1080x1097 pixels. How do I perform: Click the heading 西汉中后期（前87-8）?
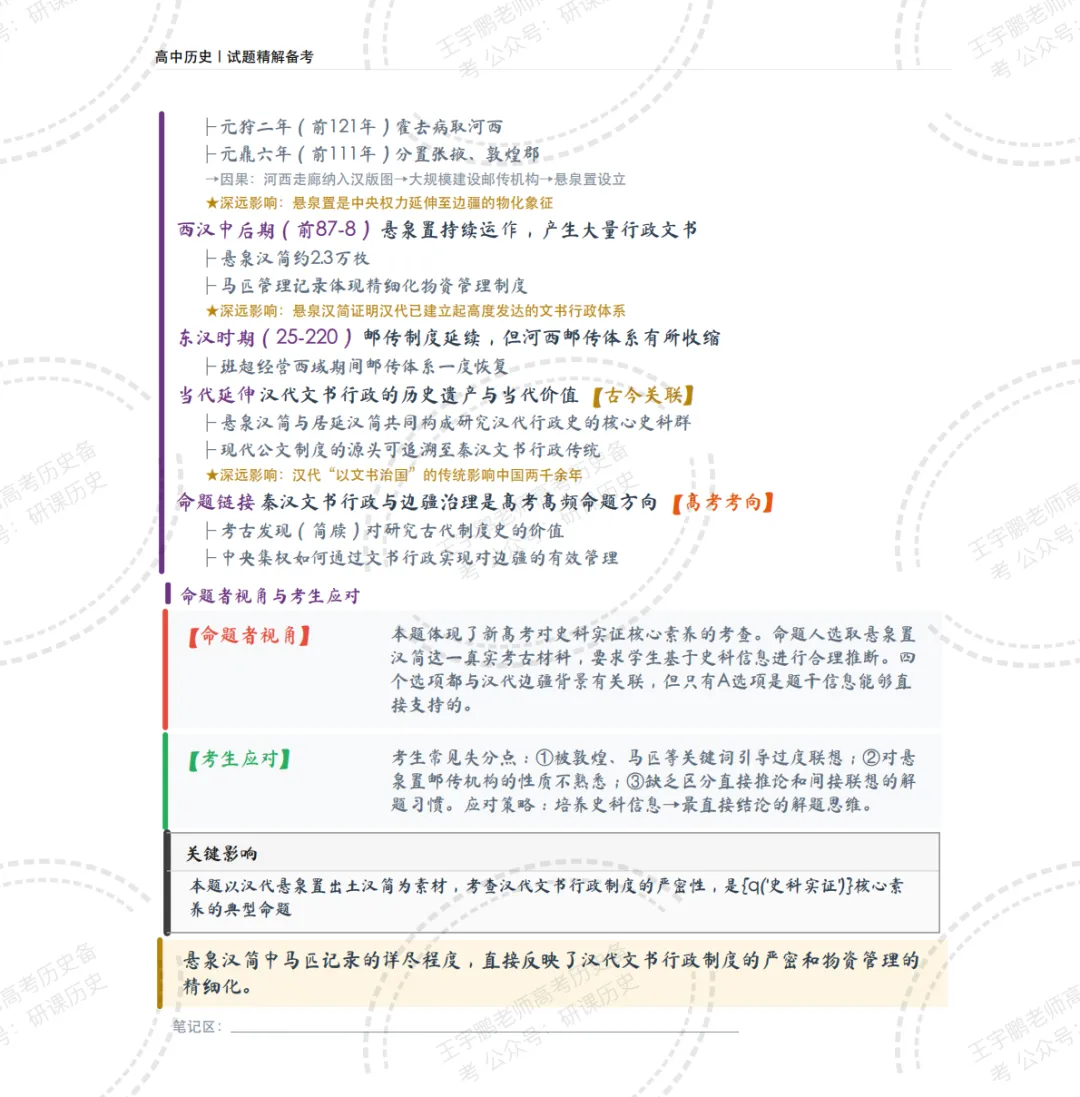click(x=273, y=229)
